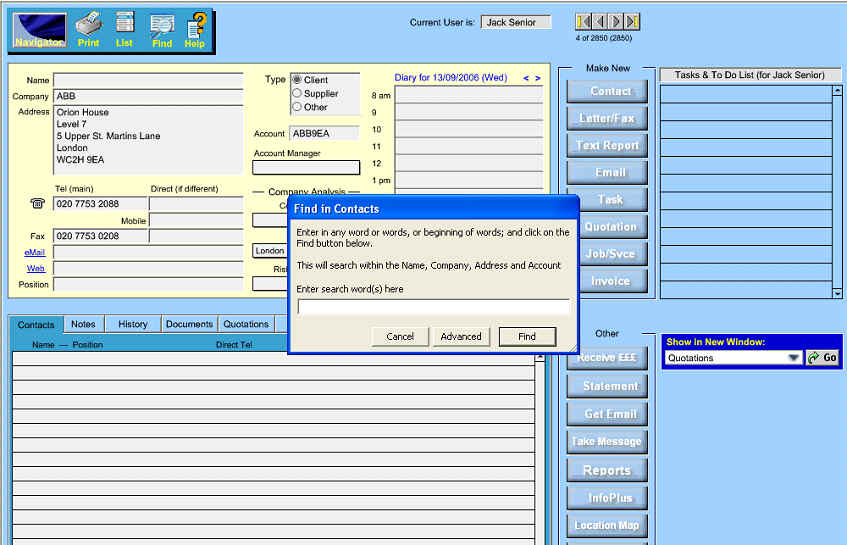Screen dimensions: 847x545
Task: Click the Diary for 13/09/2006 heading
Action: pos(451,78)
